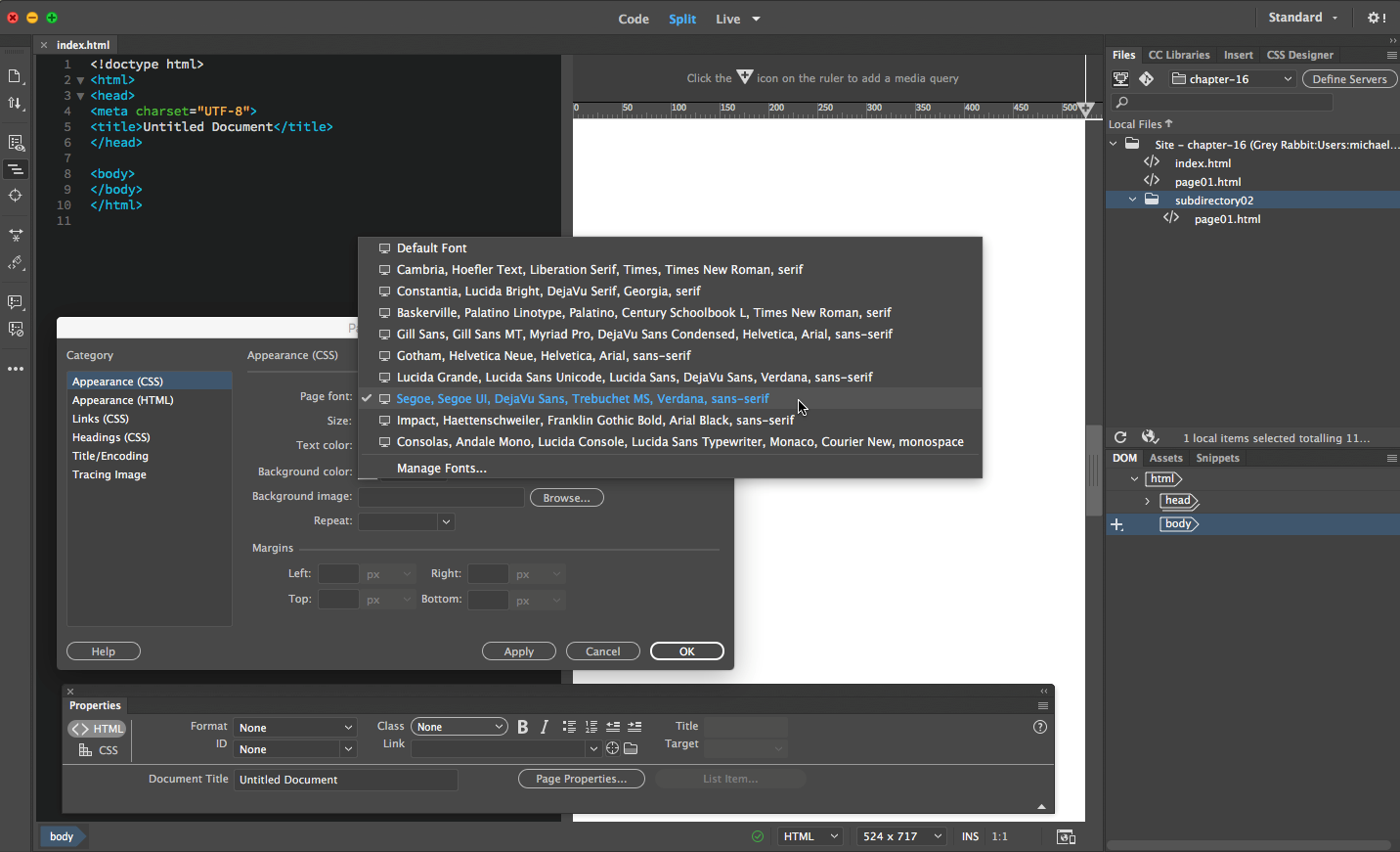This screenshot has height=852, width=1400.
Task: Expand the head node in DOM panel
Action: [1147, 501]
